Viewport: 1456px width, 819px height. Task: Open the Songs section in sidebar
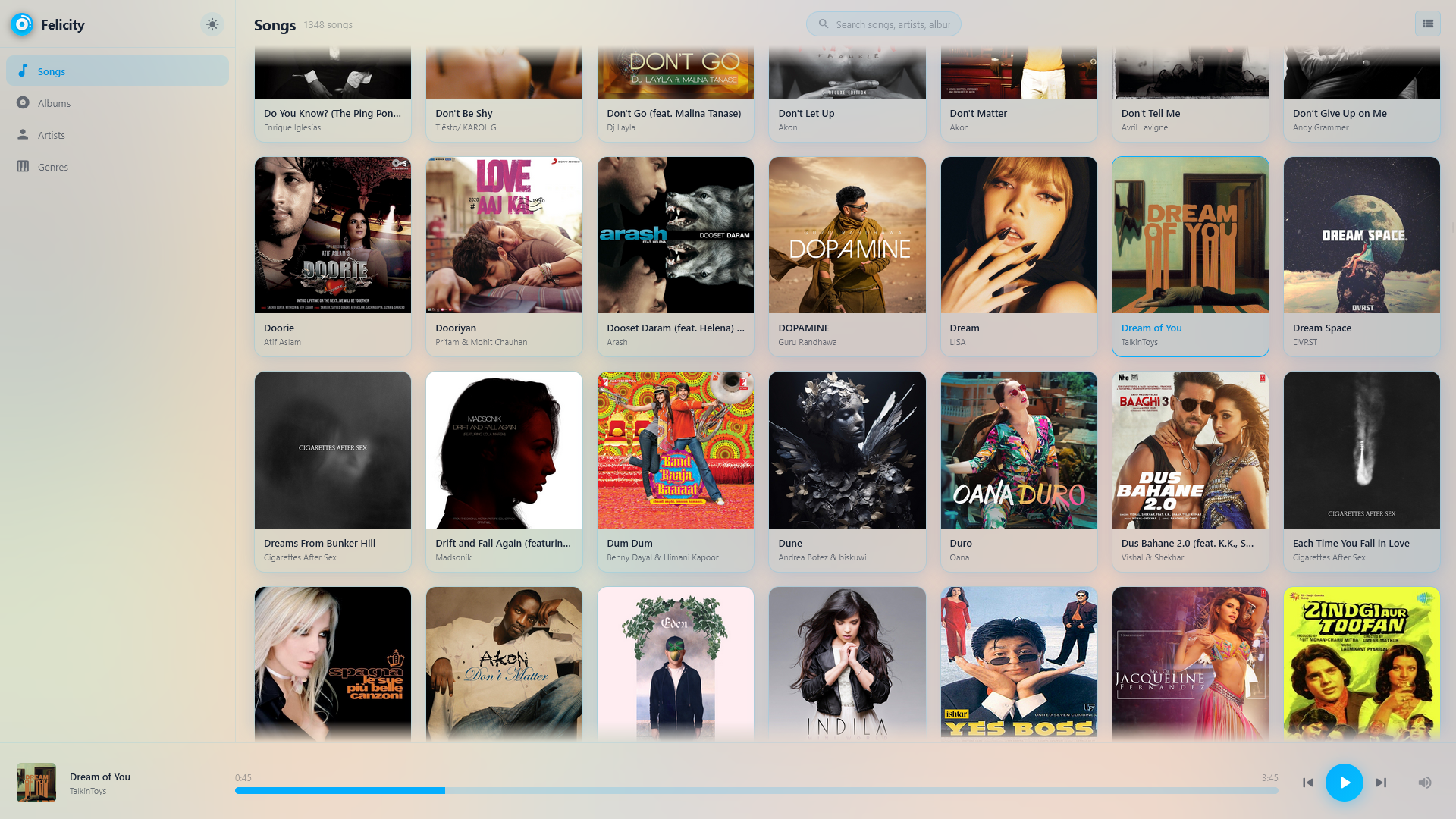pyautogui.click(x=118, y=71)
